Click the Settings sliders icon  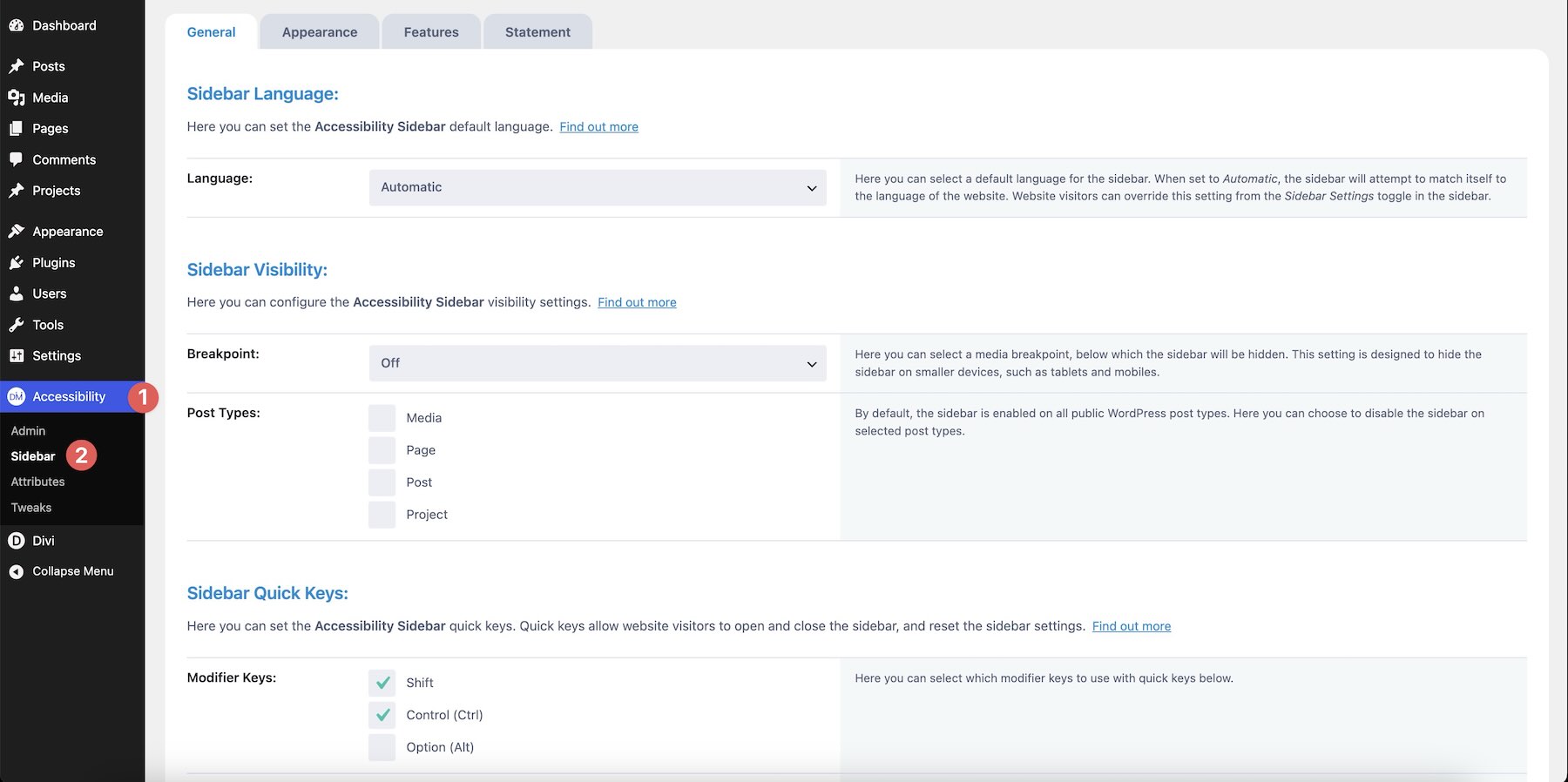point(17,355)
